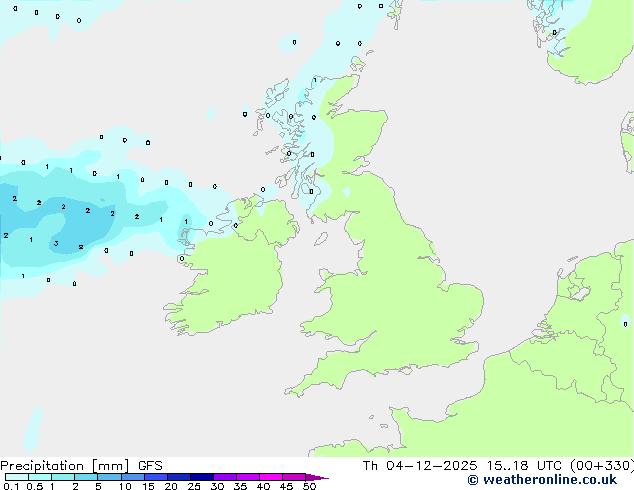The image size is (634, 490).
Task: Click the legend label '0.1'
Action: coord(11,486)
